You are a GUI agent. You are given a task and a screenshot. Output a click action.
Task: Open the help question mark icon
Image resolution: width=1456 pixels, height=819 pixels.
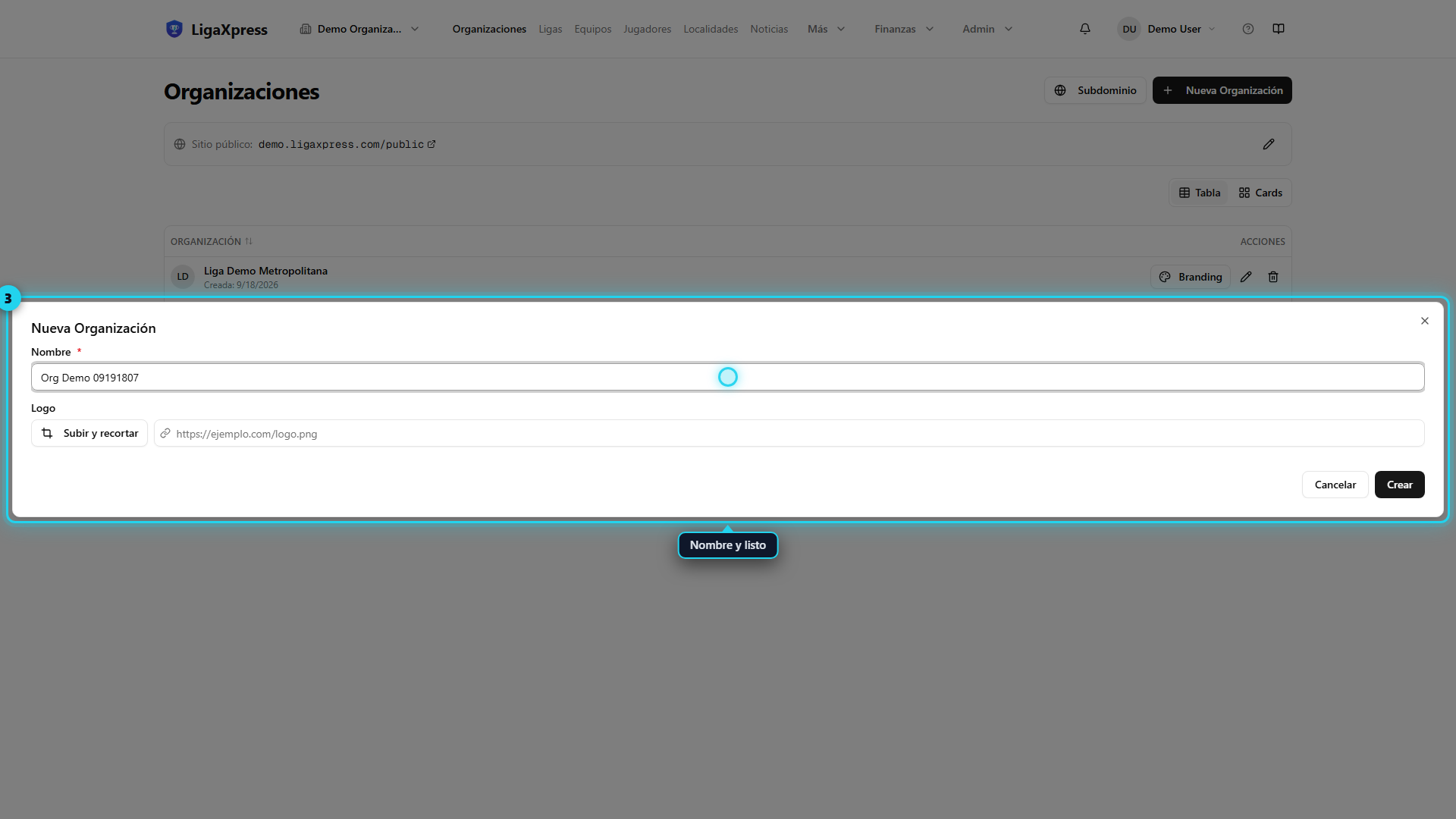(x=1248, y=29)
